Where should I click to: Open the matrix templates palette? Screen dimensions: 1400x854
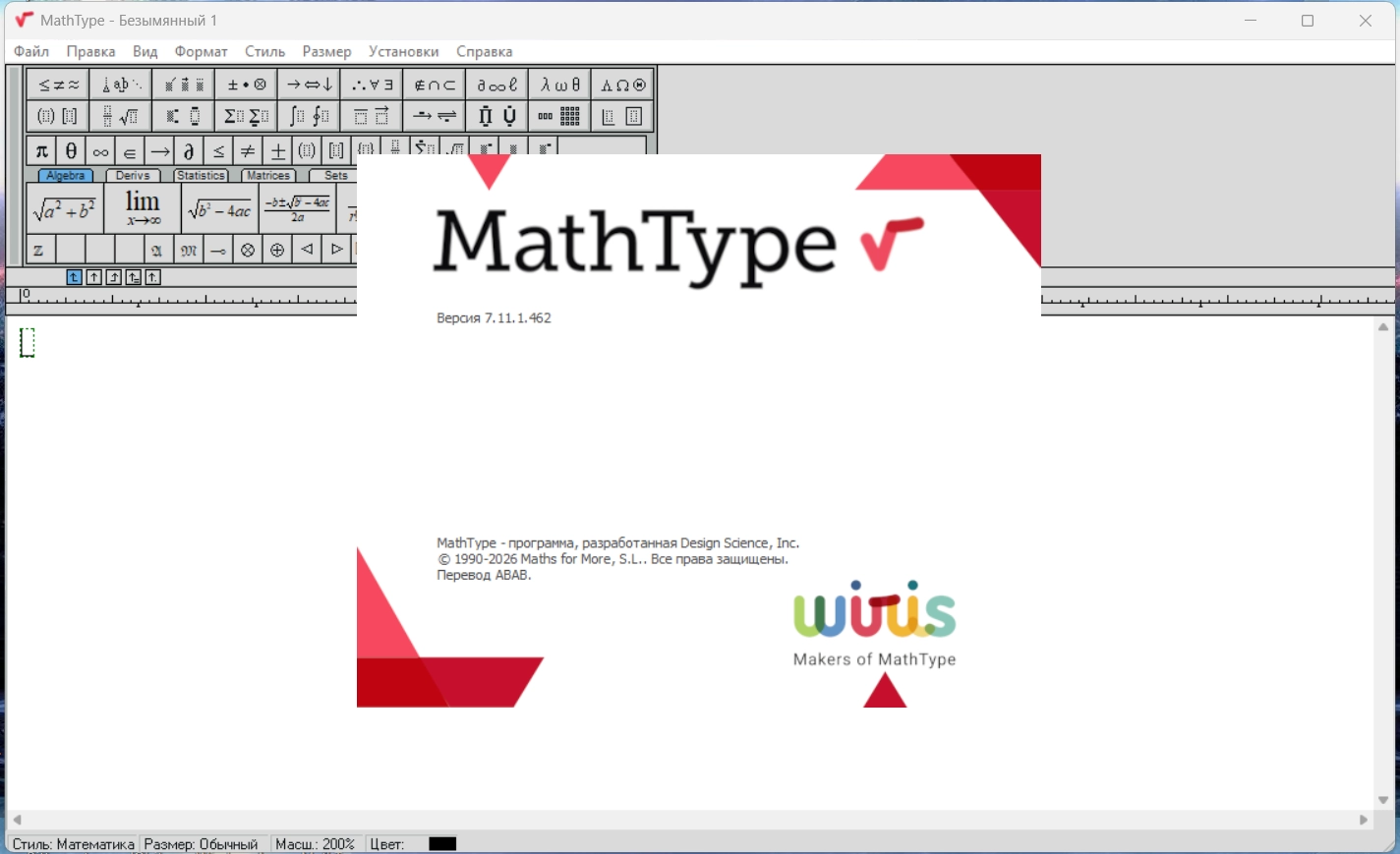pyautogui.click(x=560, y=116)
